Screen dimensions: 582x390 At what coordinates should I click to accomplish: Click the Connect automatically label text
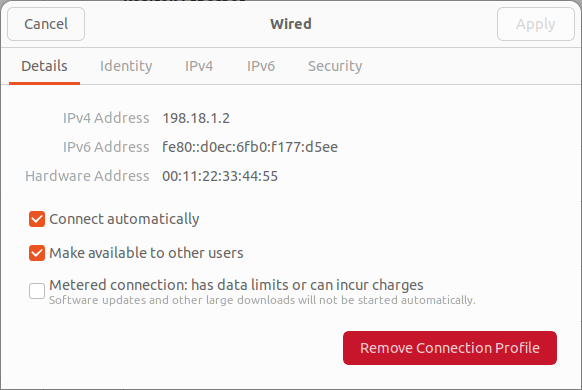click(124, 219)
